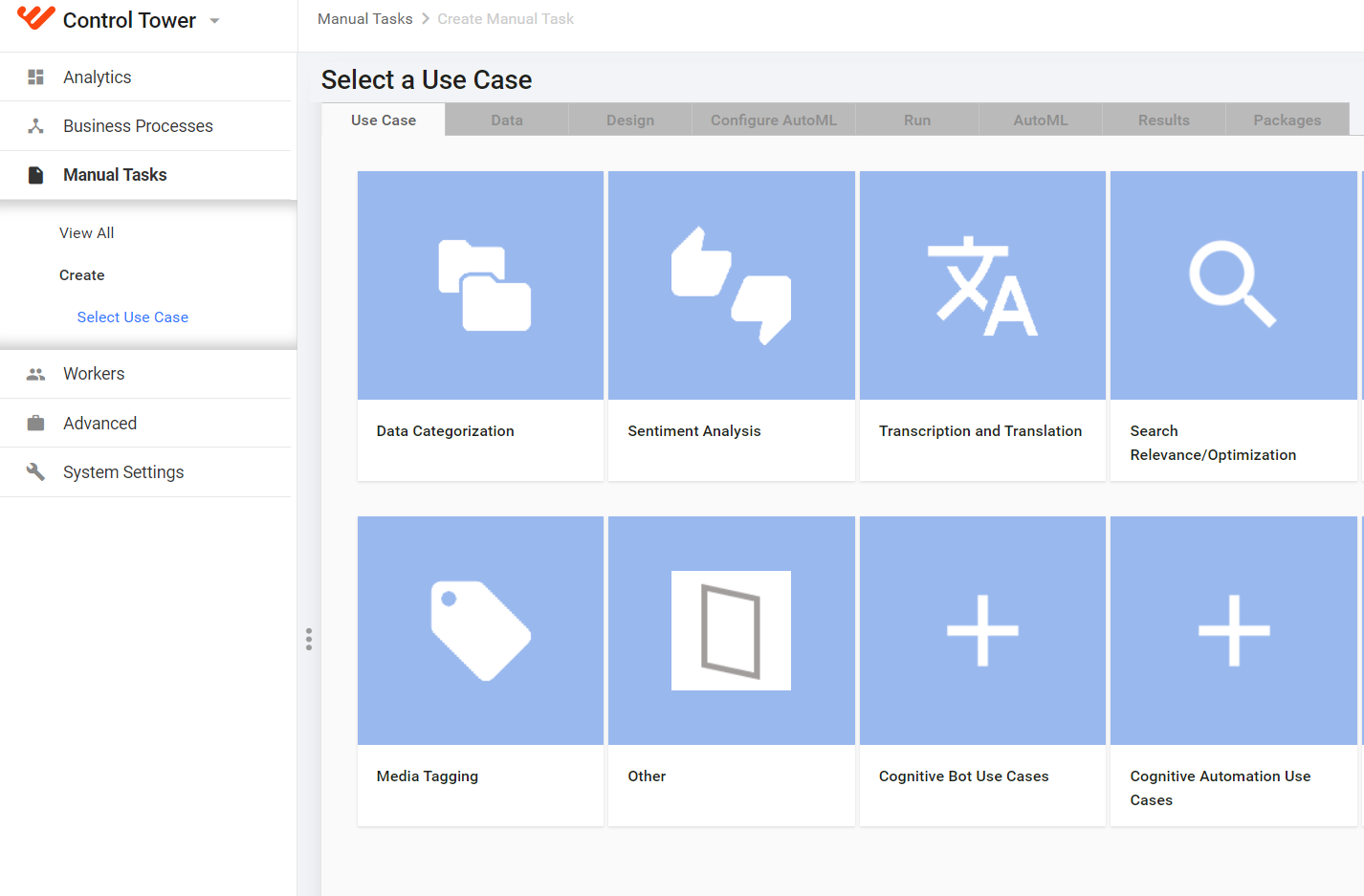This screenshot has height=896, width=1364.
Task: Select the Search Relevance/Optimization label
Action: point(1213,443)
